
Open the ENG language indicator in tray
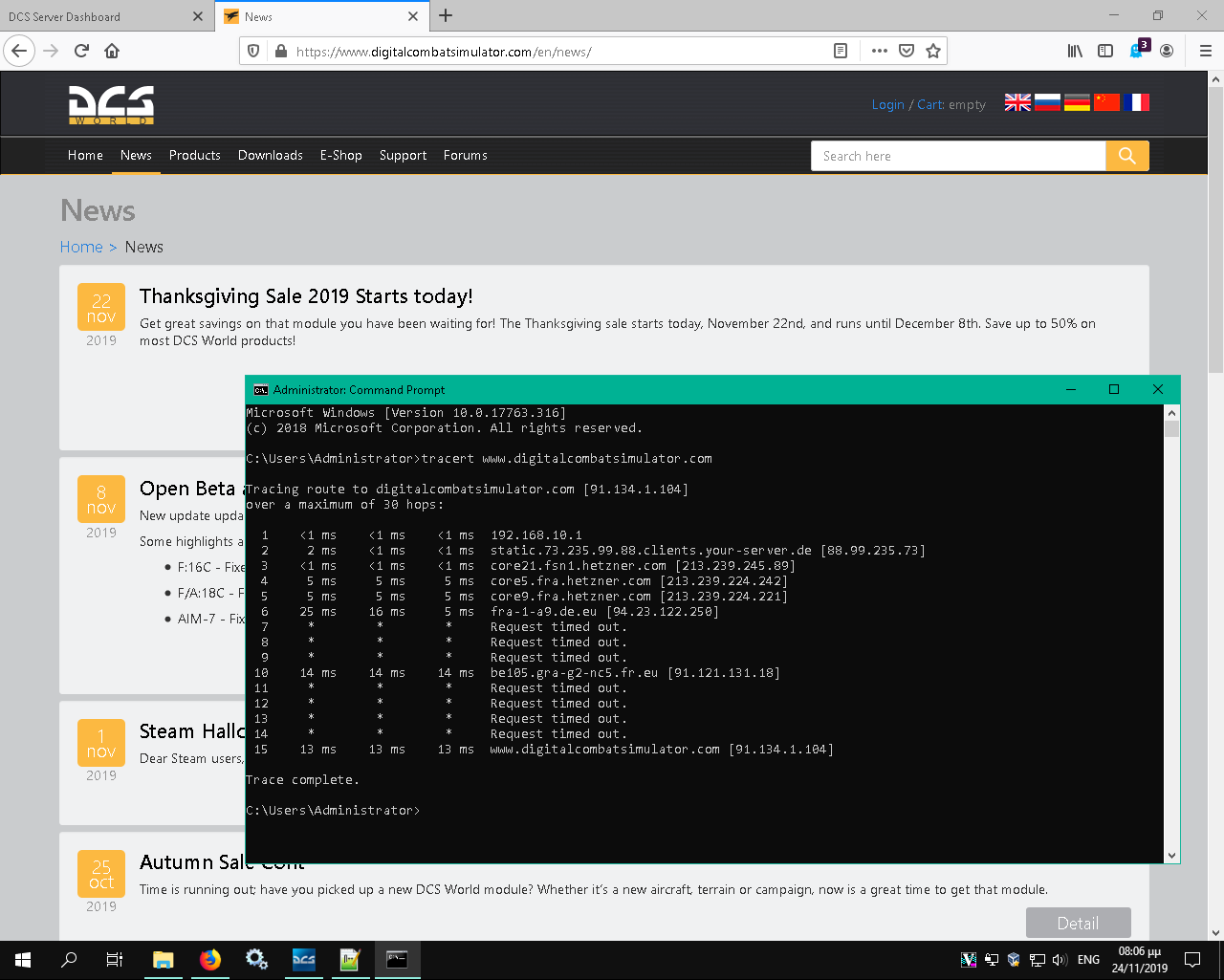click(1088, 960)
